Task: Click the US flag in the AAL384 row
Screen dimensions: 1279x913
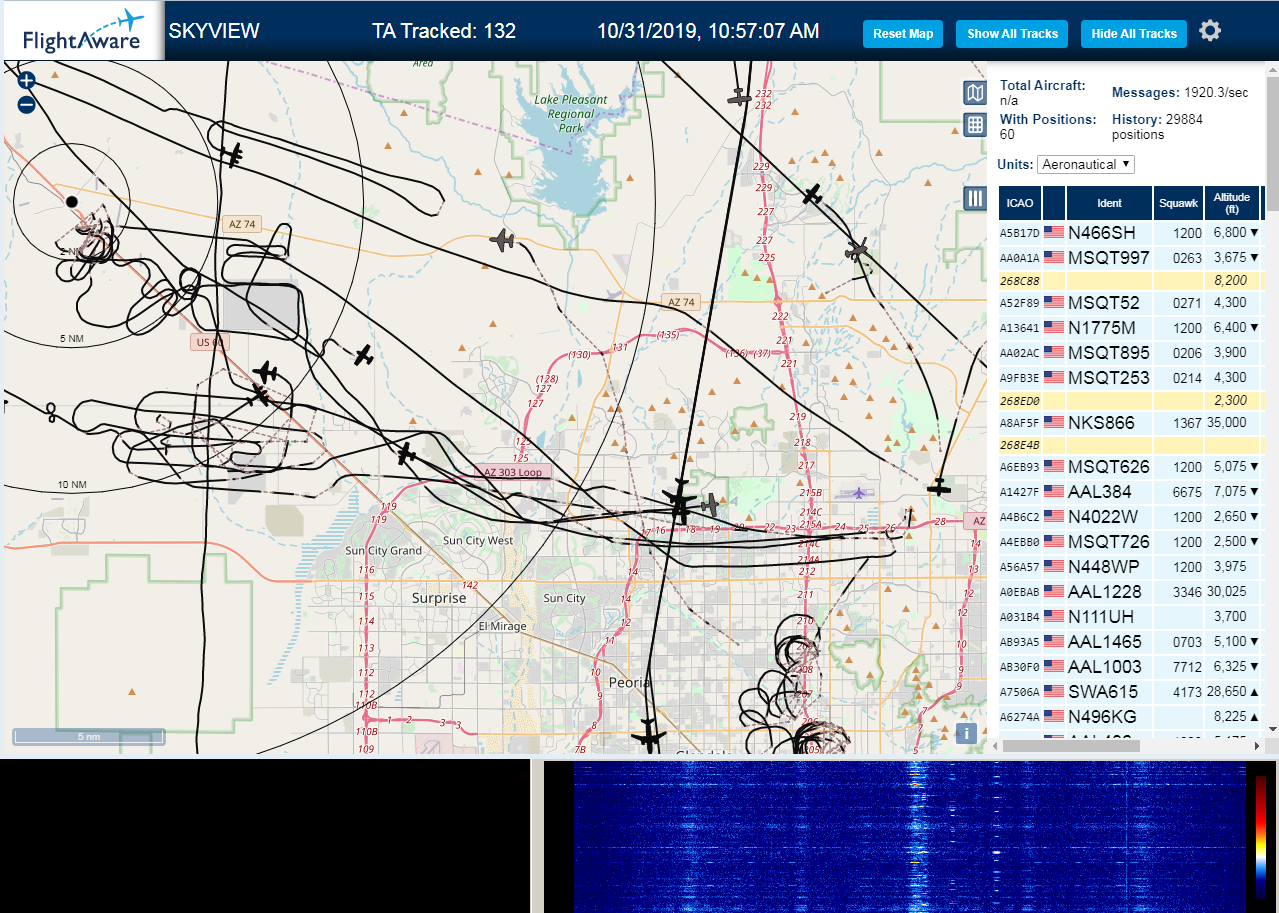Action: point(1054,491)
